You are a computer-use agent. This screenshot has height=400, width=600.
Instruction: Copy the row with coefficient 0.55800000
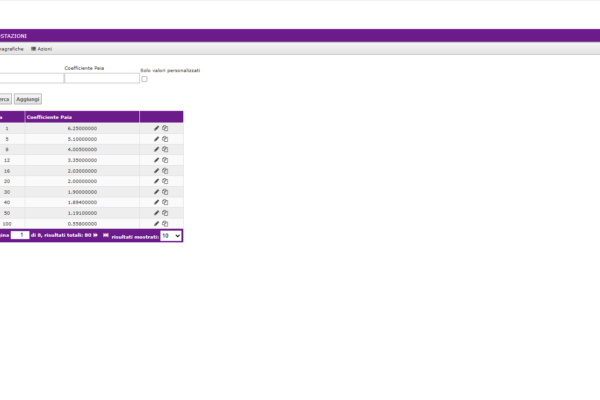[x=165, y=223]
